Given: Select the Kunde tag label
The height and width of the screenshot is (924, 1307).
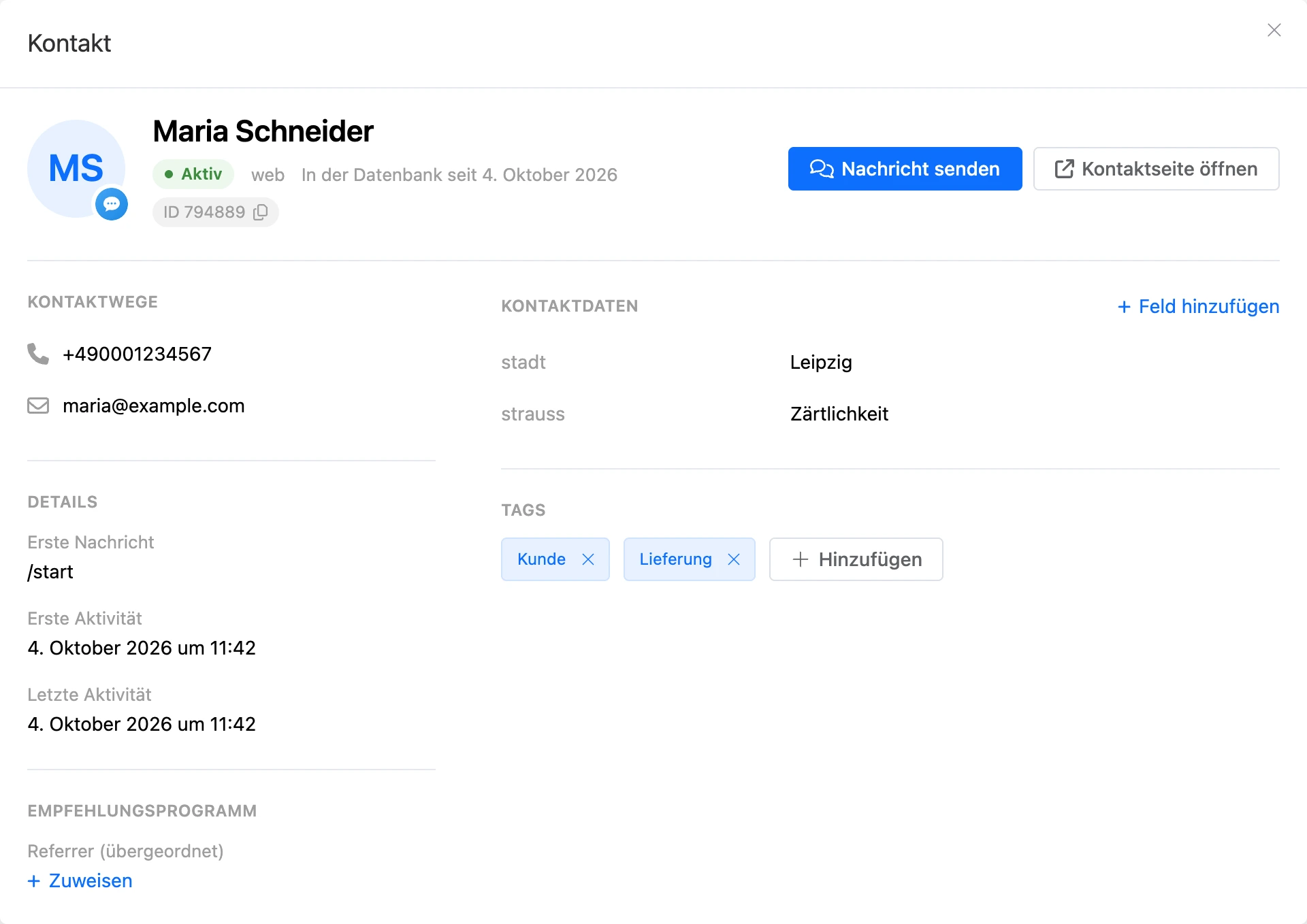Looking at the screenshot, I should (541, 559).
